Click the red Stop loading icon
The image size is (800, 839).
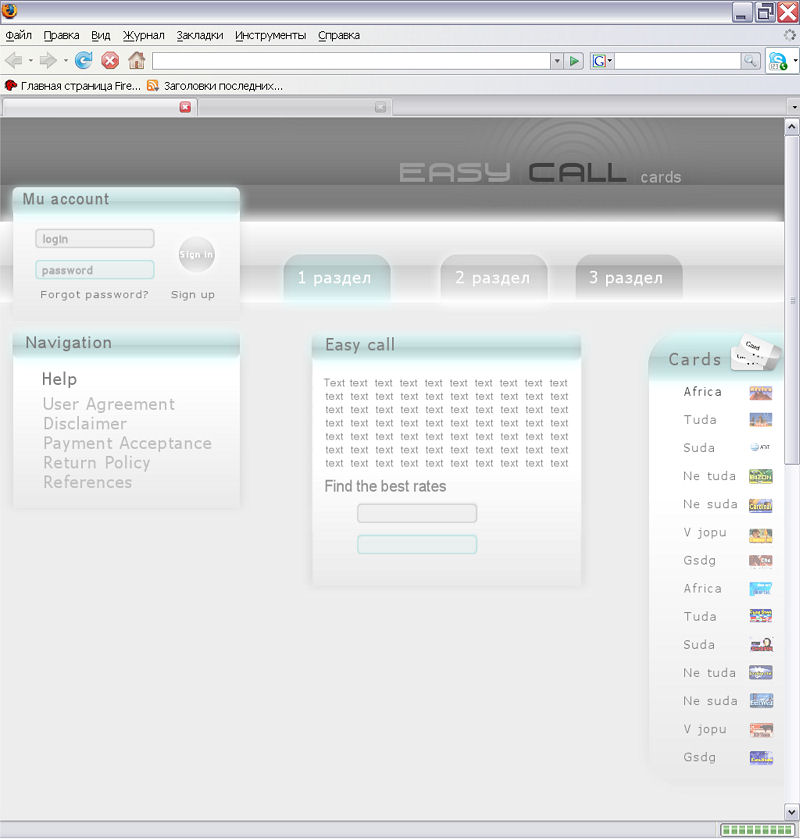pos(110,60)
